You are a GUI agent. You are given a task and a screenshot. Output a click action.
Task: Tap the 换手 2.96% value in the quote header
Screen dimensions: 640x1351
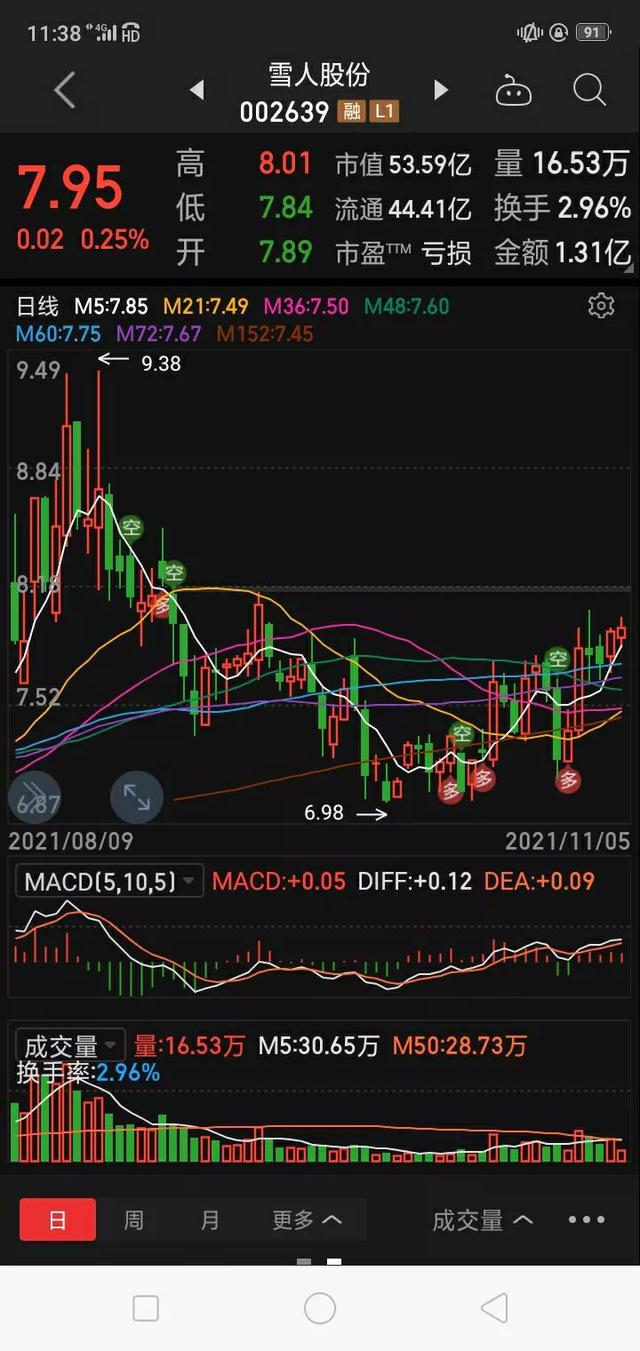coord(563,208)
